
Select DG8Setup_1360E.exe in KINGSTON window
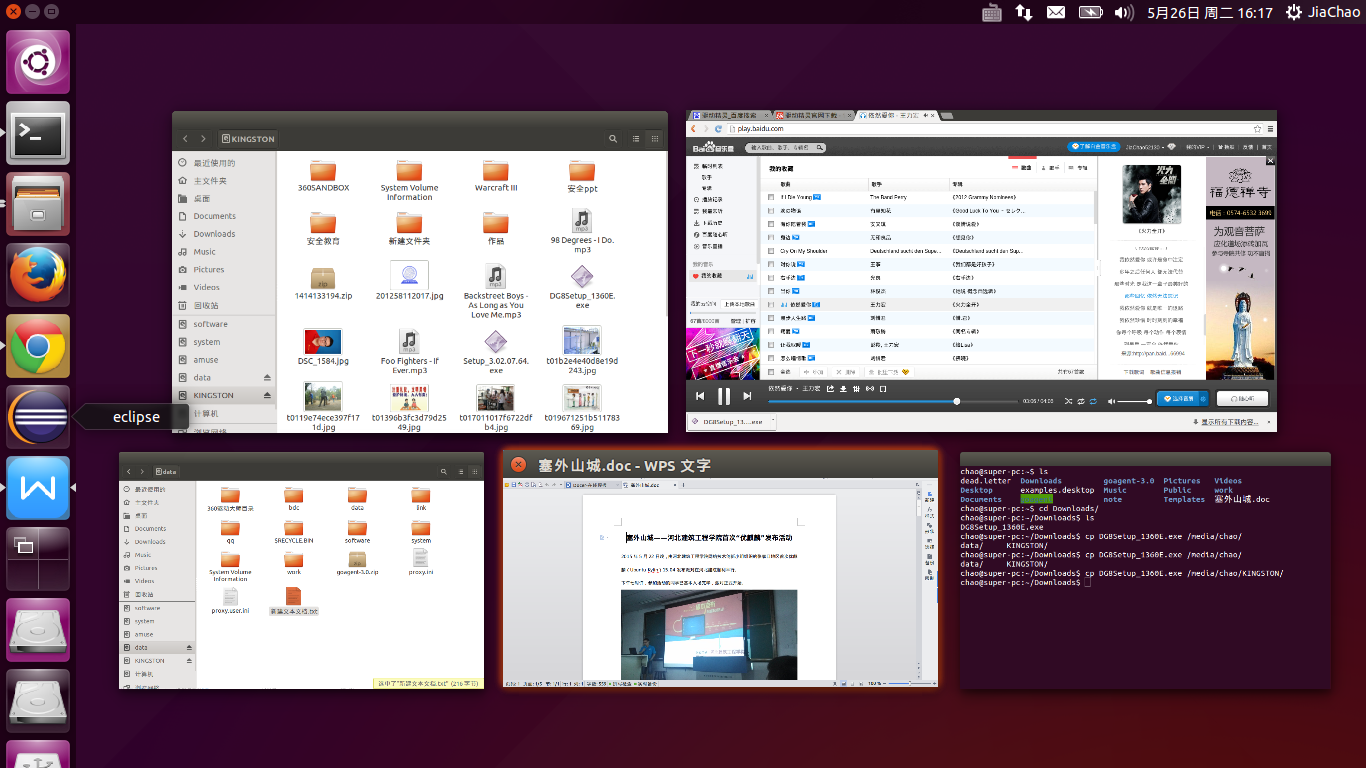point(582,288)
